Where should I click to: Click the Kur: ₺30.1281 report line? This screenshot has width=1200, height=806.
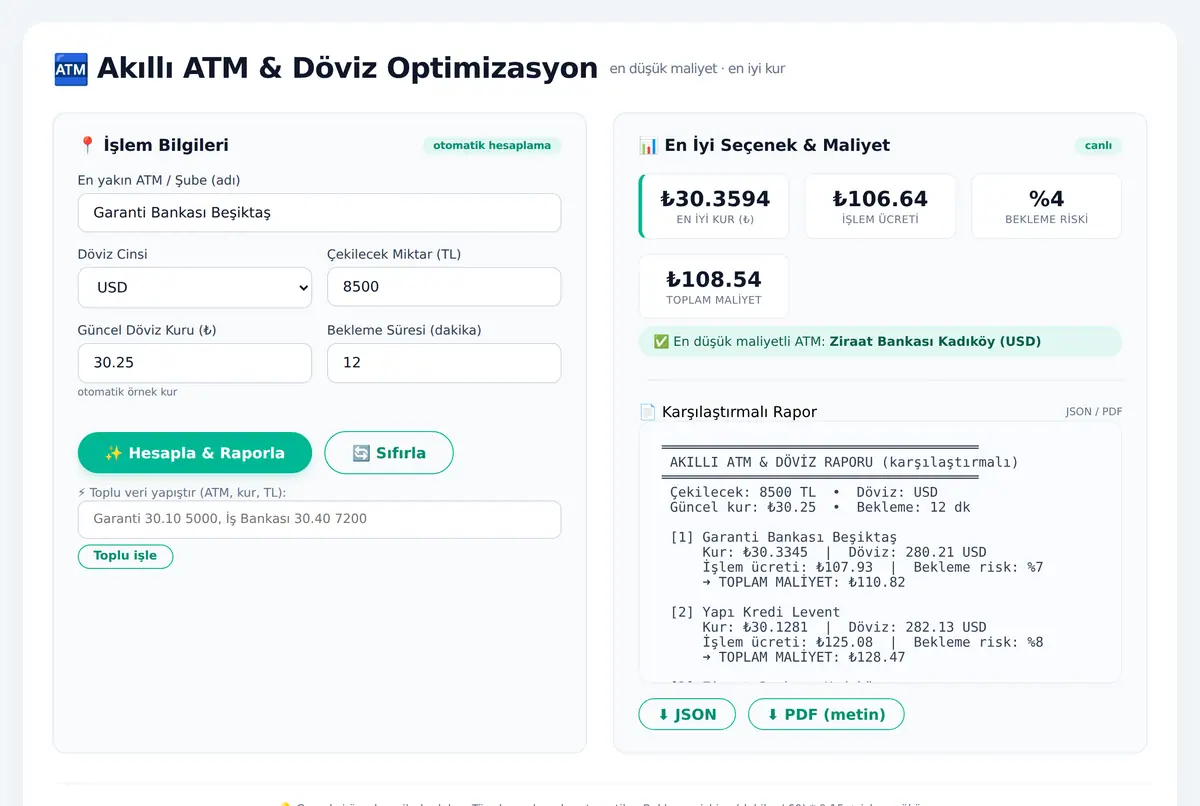click(x=755, y=627)
